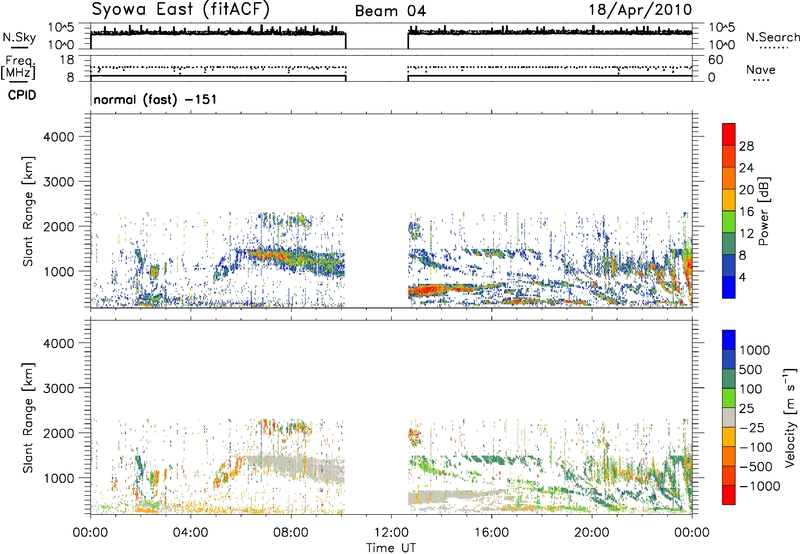The height and width of the screenshot is (554, 800).
Task: Click the data gap near 12:00 in power panel
Action: click(377, 211)
